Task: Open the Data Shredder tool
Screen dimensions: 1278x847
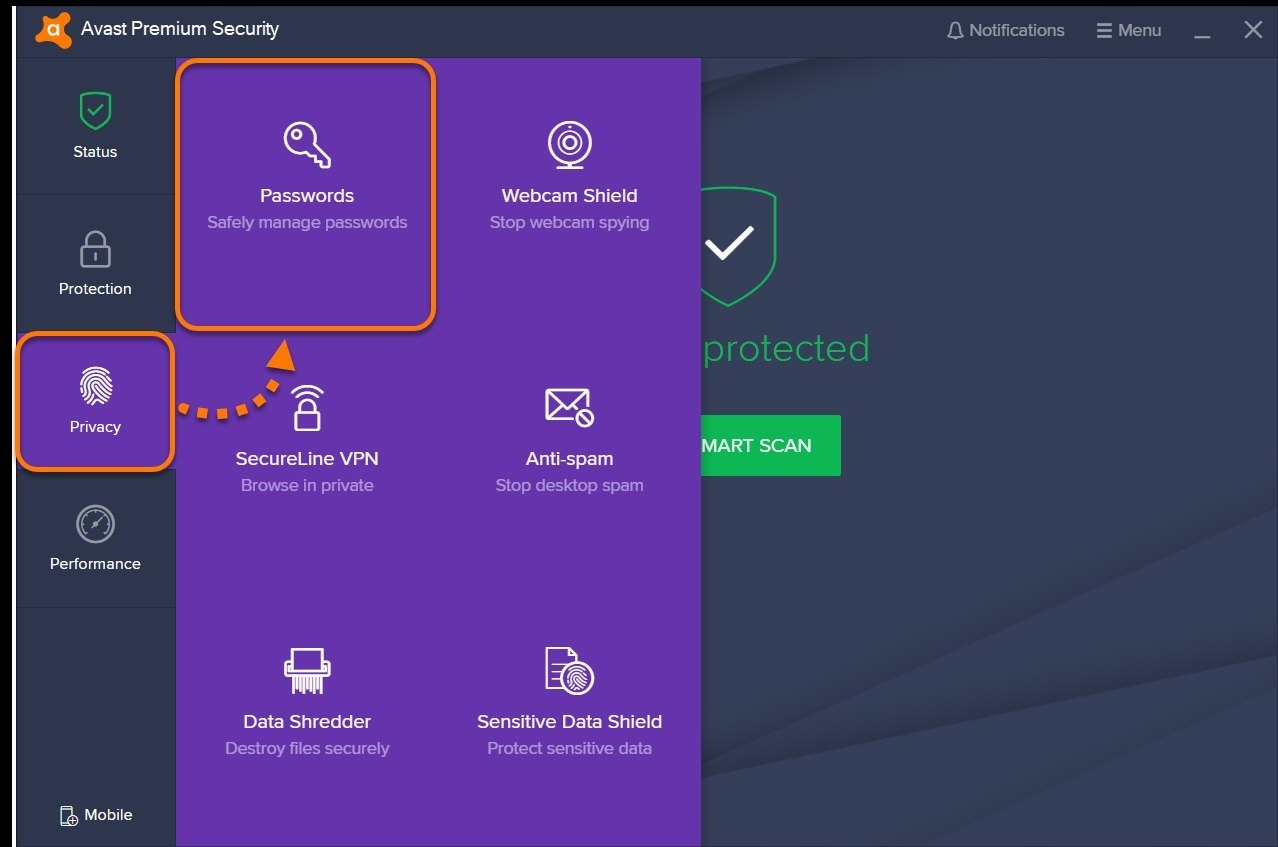Action: pyautogui.click(x=306, y=669)
